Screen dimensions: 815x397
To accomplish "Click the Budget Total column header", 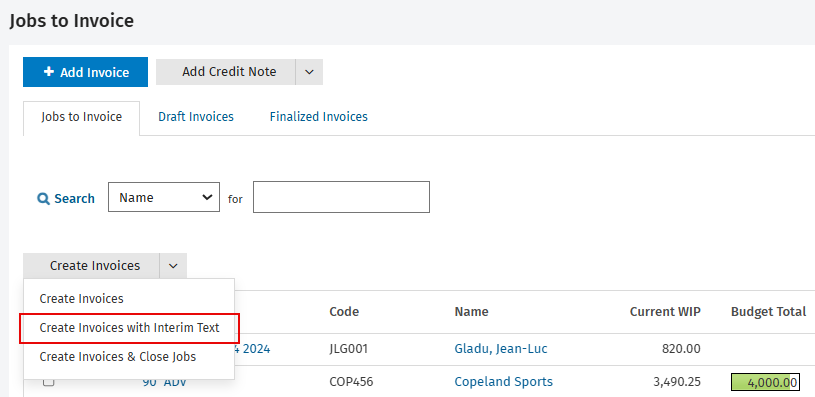I will coord(768,312).
